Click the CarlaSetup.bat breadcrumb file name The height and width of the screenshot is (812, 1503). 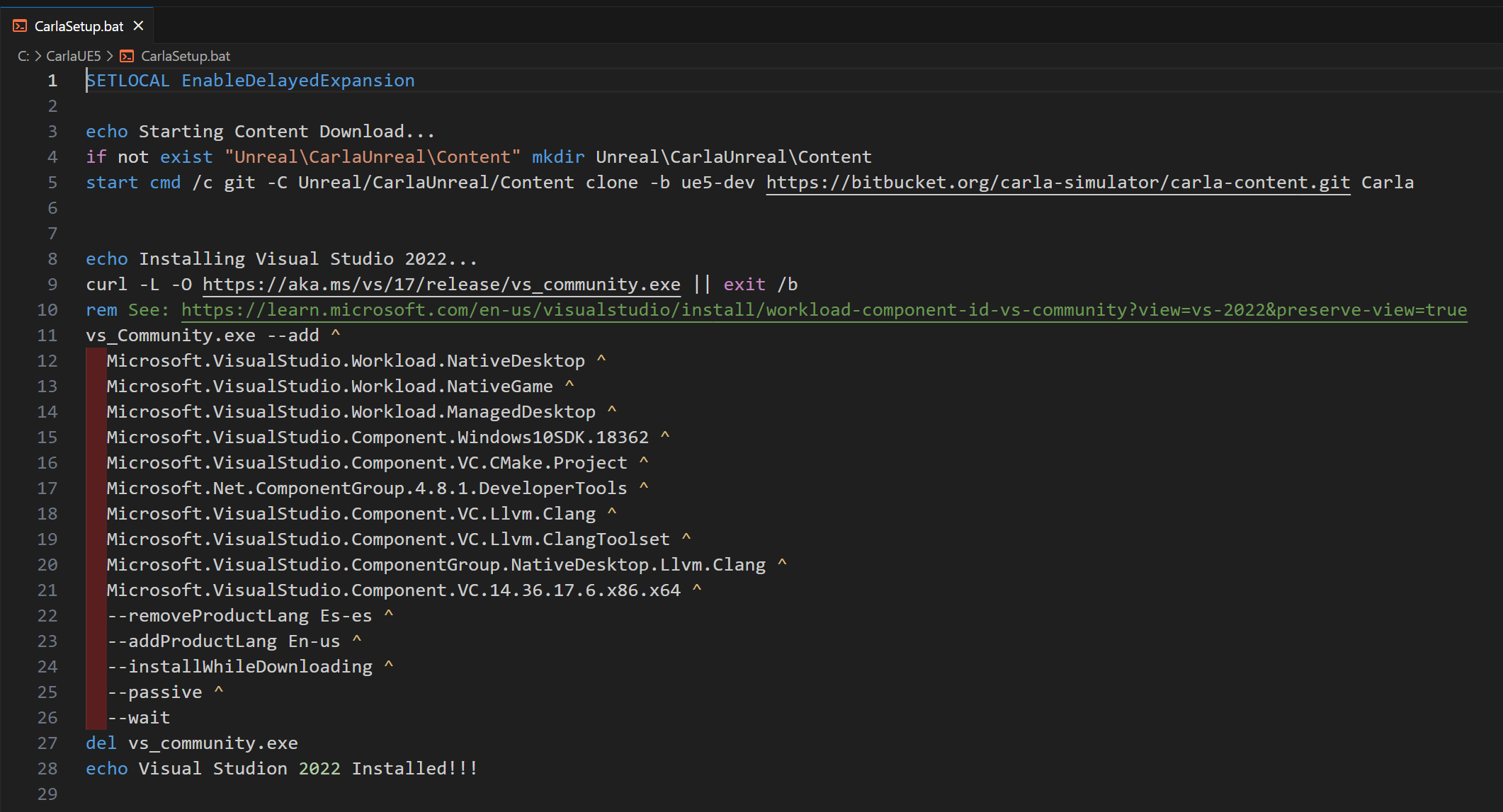click(185, 56)
